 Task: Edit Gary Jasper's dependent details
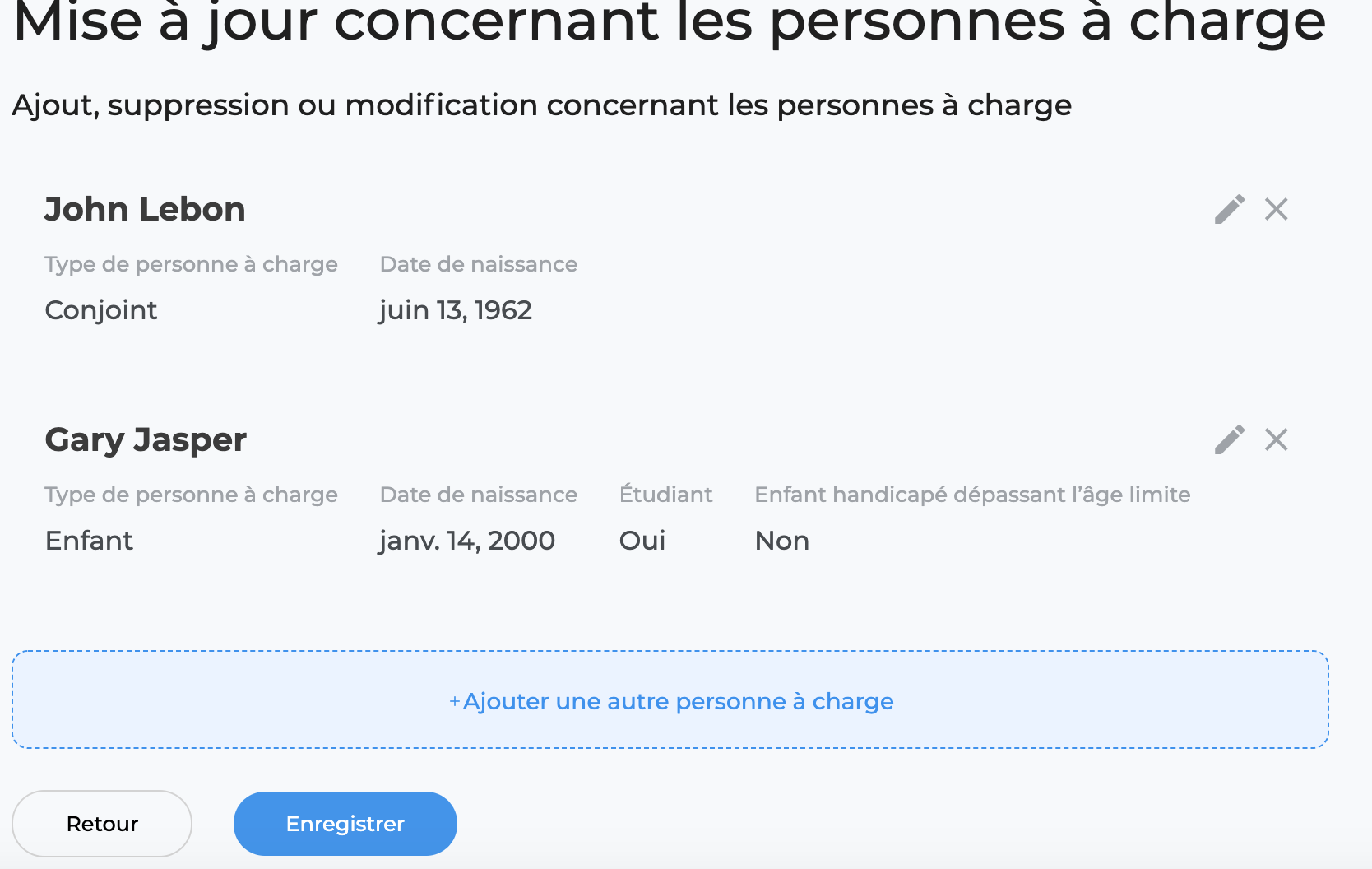1230,439
